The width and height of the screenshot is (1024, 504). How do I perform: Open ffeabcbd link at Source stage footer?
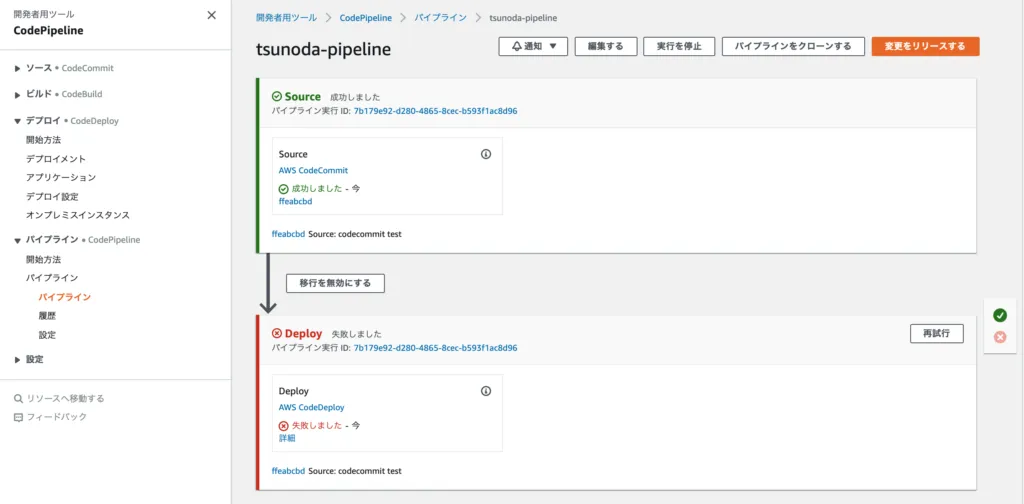288,234
